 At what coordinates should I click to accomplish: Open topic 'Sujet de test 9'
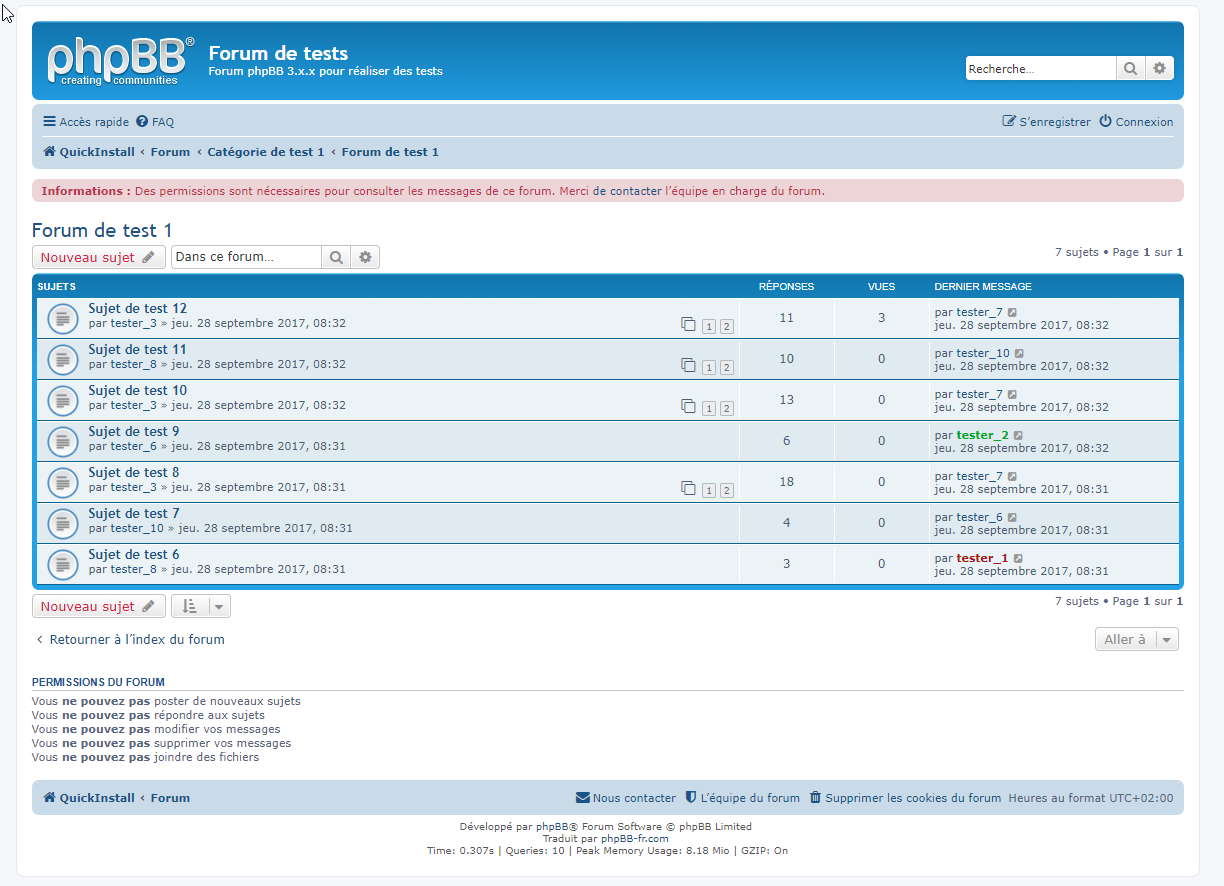[x=134, y=431]
